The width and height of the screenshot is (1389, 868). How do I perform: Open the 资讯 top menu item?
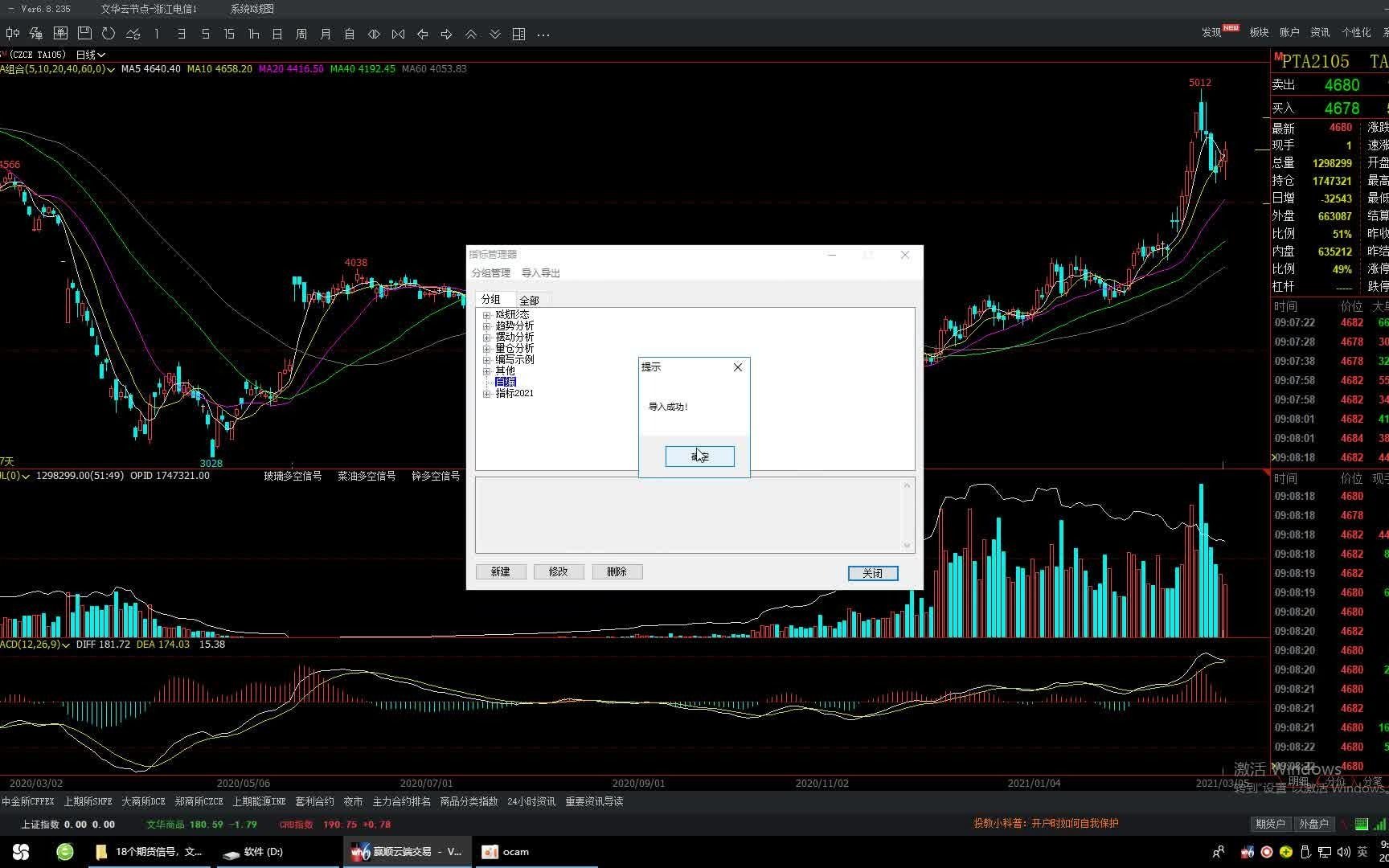point(1320,32)
